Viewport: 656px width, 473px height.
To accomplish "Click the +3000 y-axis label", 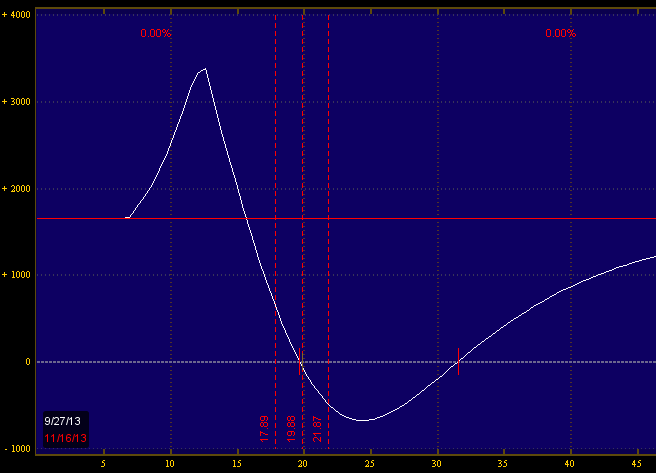I will (15, 102).
